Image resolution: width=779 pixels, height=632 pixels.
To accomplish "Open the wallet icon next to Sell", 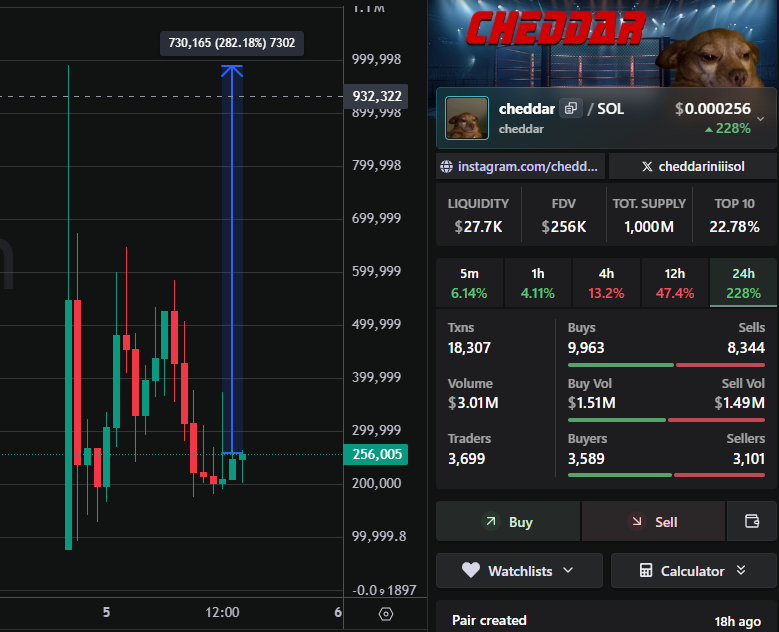I will (752, 521).
